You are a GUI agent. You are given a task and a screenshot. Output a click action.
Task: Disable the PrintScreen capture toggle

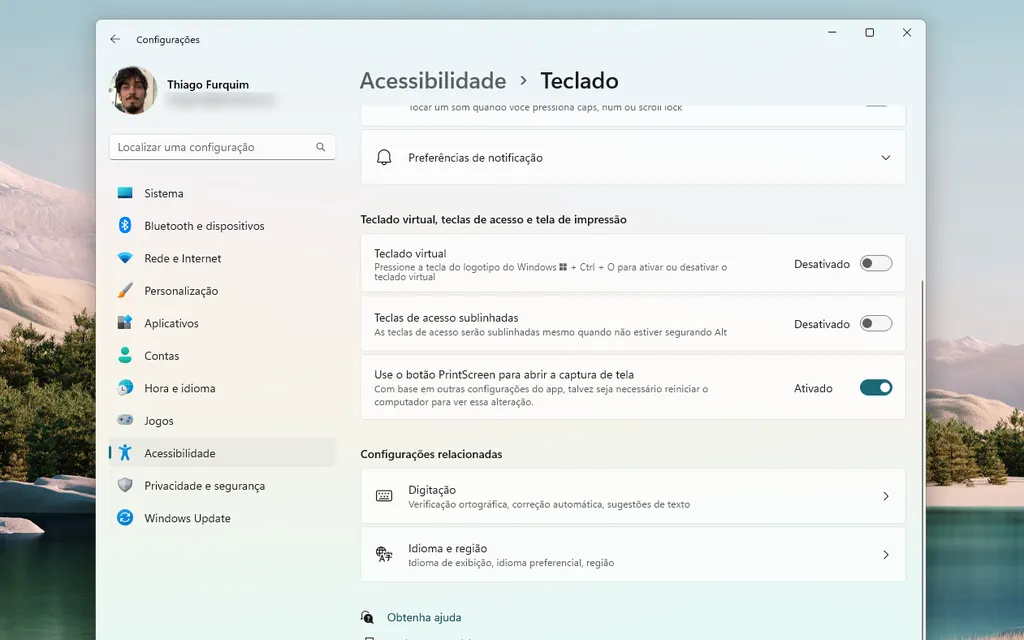pos(875,387)
